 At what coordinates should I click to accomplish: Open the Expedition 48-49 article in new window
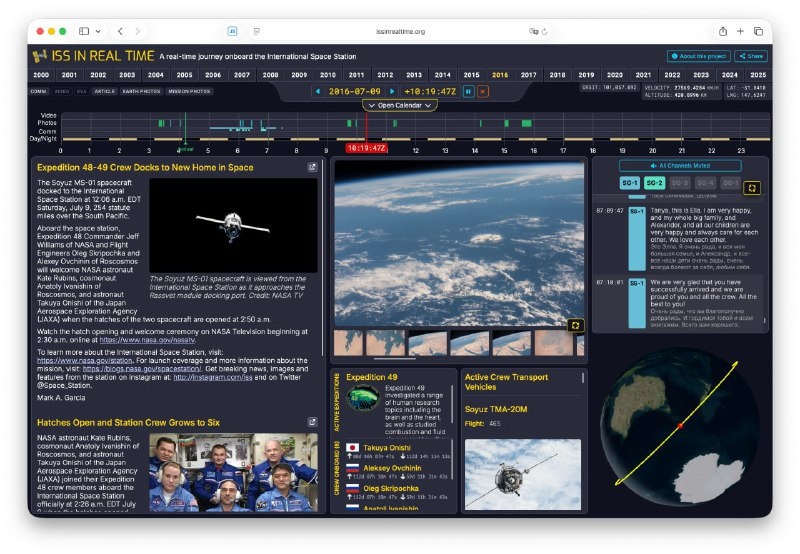pyautogui.click(x=312, y=167)
